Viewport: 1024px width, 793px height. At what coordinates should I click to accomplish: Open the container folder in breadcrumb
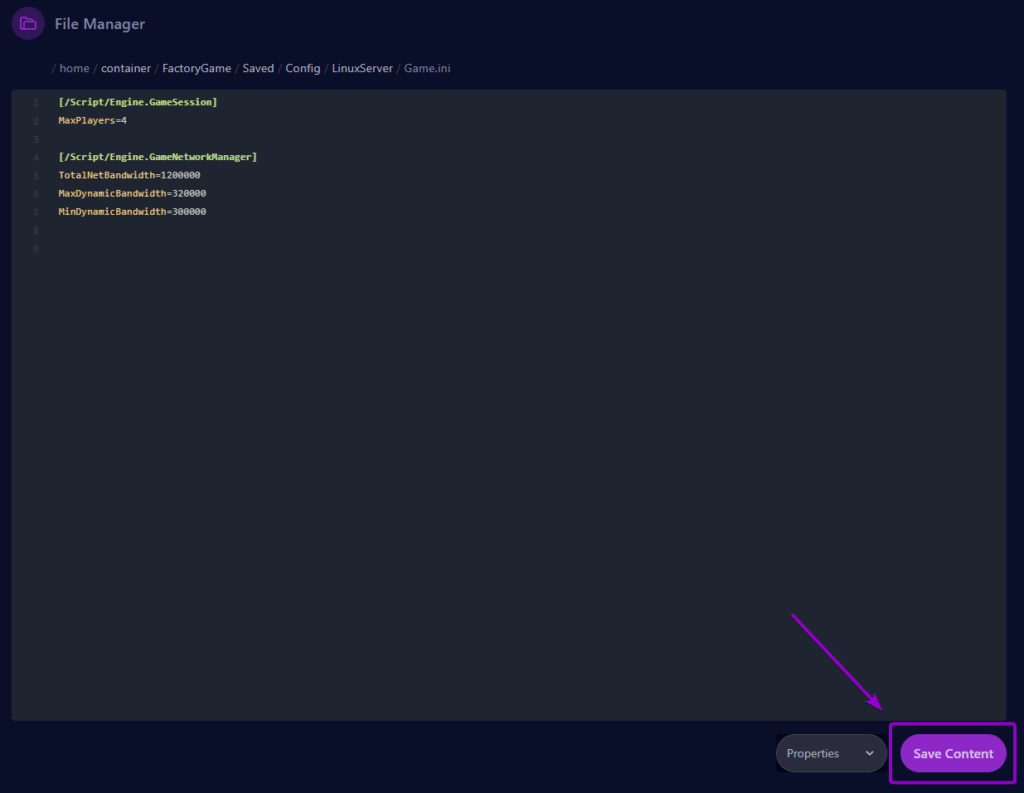[x=126, y=68]
